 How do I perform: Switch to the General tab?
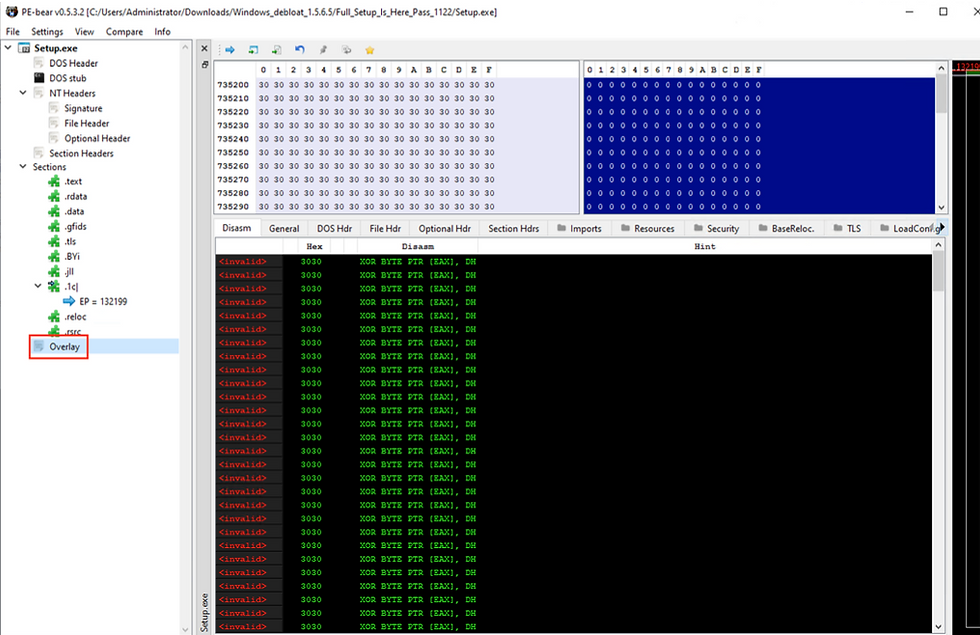(284, 228)
